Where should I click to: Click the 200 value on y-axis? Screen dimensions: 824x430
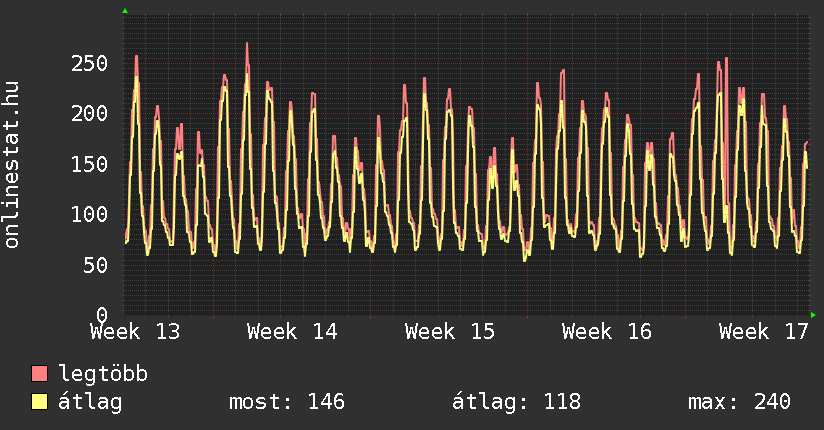click(x=90, y=114)
